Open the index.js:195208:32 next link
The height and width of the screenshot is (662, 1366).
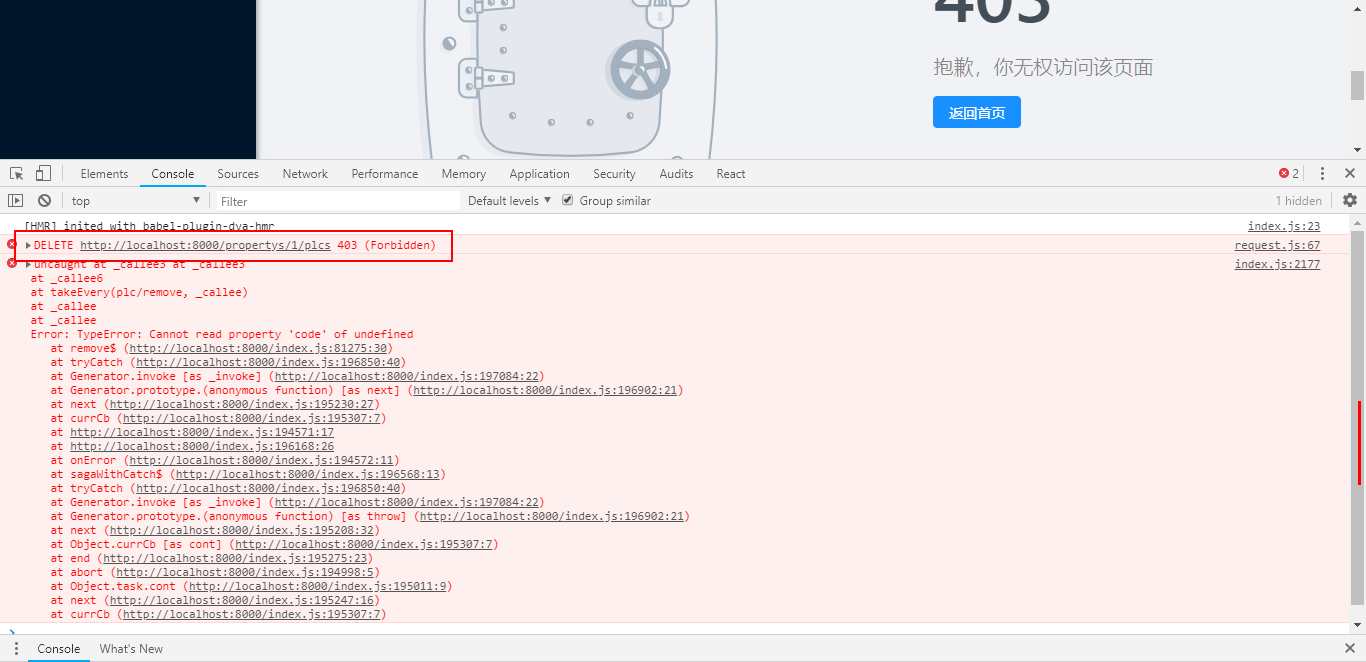243,530
